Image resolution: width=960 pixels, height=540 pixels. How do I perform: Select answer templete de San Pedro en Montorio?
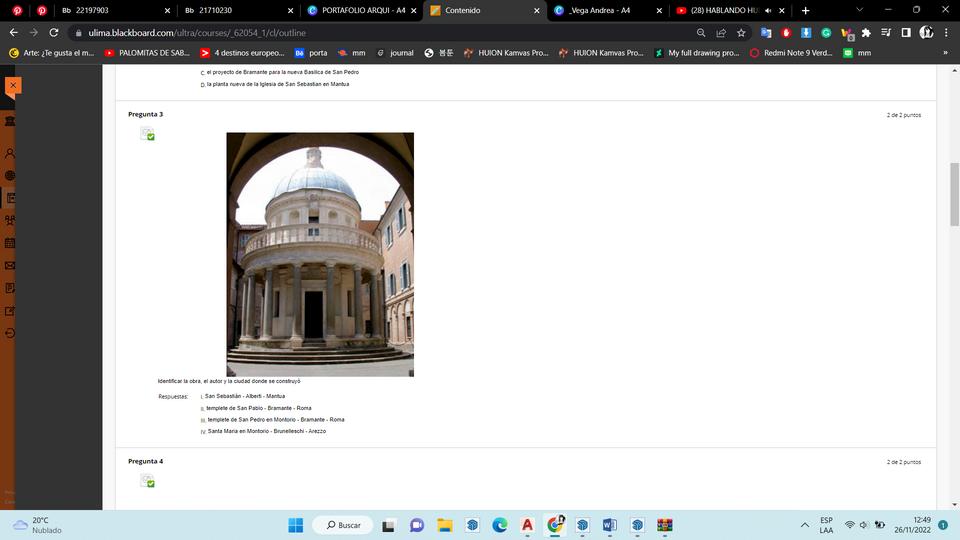coord(276,419)
